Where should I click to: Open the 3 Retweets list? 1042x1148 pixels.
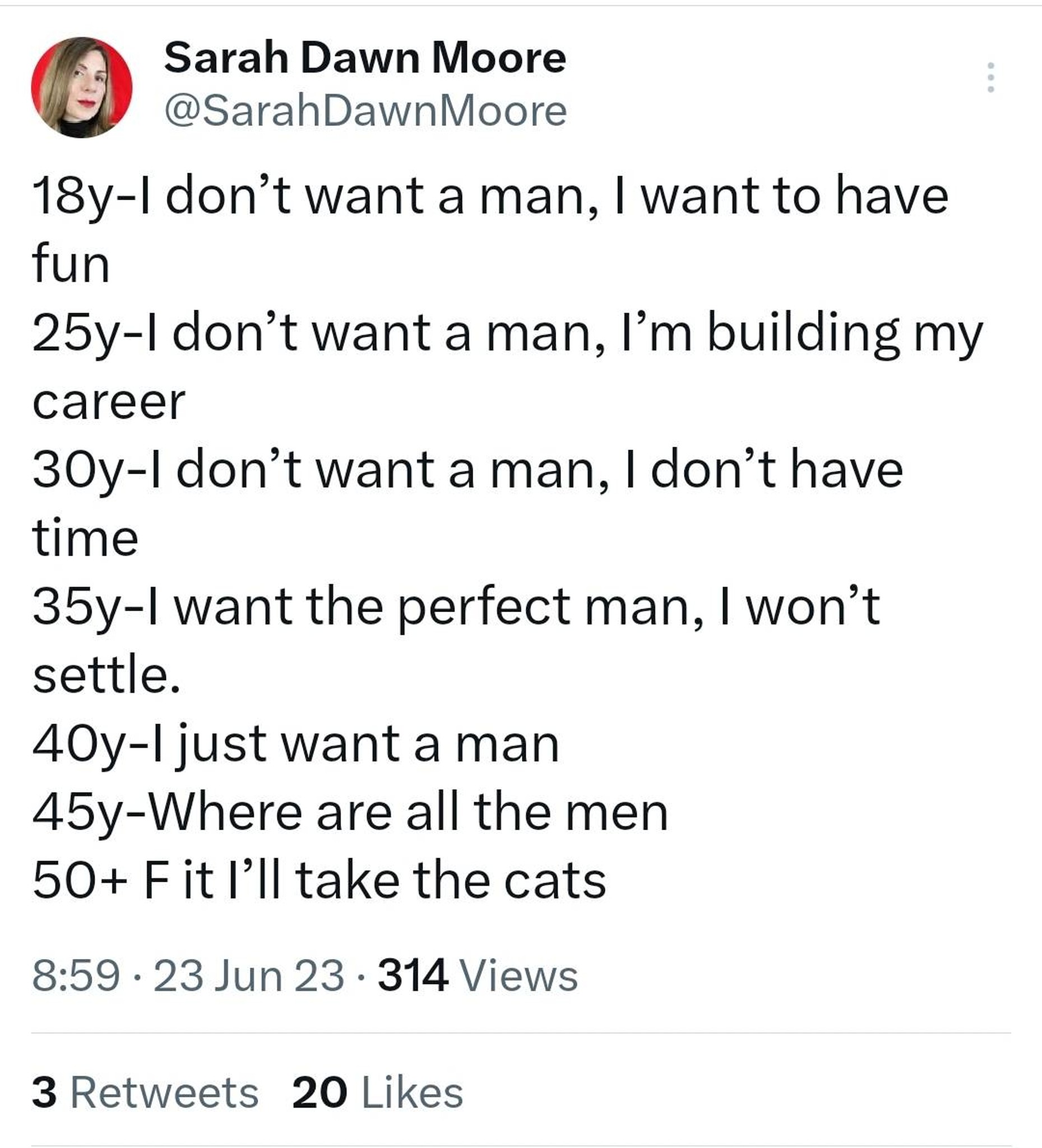coord(145,1093)
